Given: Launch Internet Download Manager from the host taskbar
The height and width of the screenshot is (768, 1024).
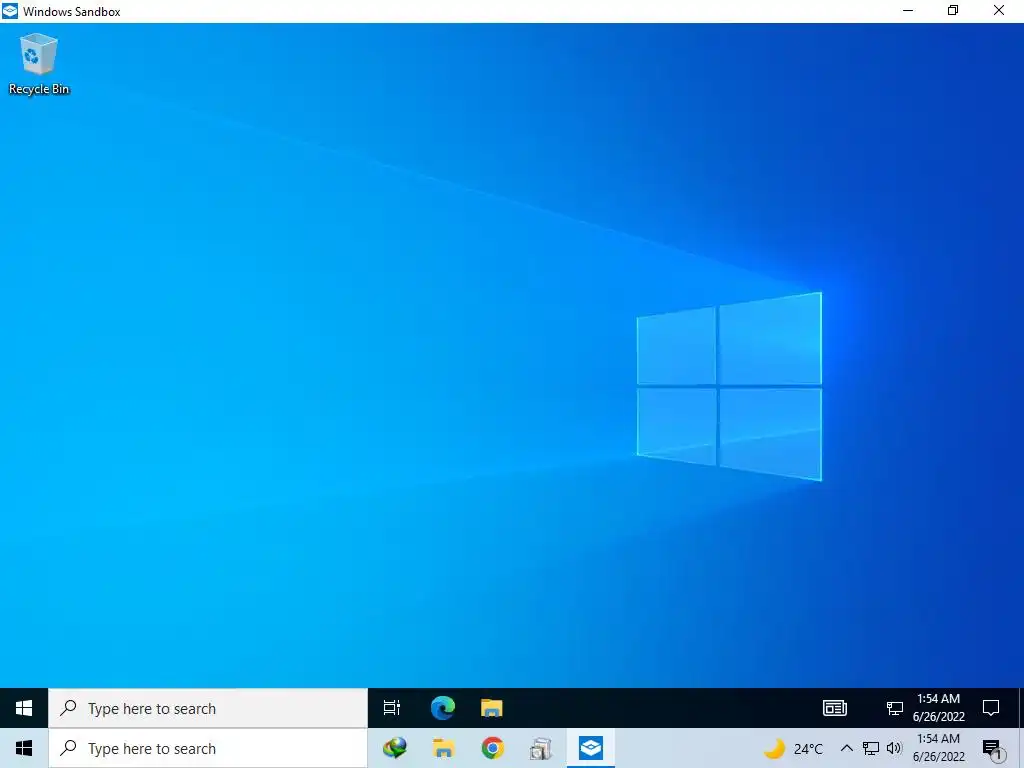Looking at the screenshot, I should point(394,748).
